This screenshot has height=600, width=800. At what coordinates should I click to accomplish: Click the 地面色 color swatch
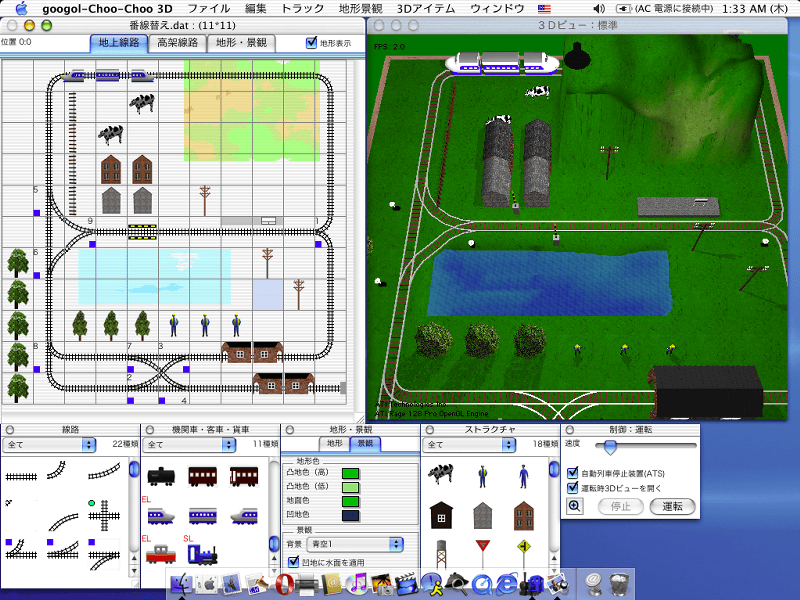click(351, 502)
